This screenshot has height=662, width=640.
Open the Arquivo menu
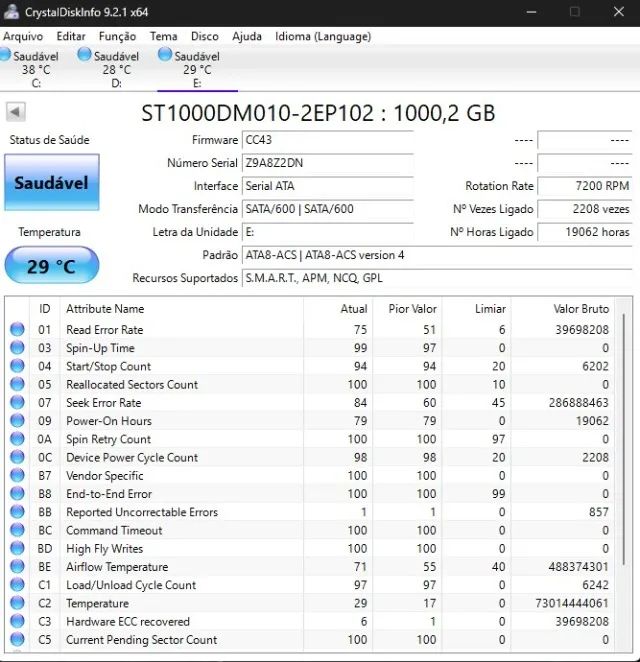[23, 36]
